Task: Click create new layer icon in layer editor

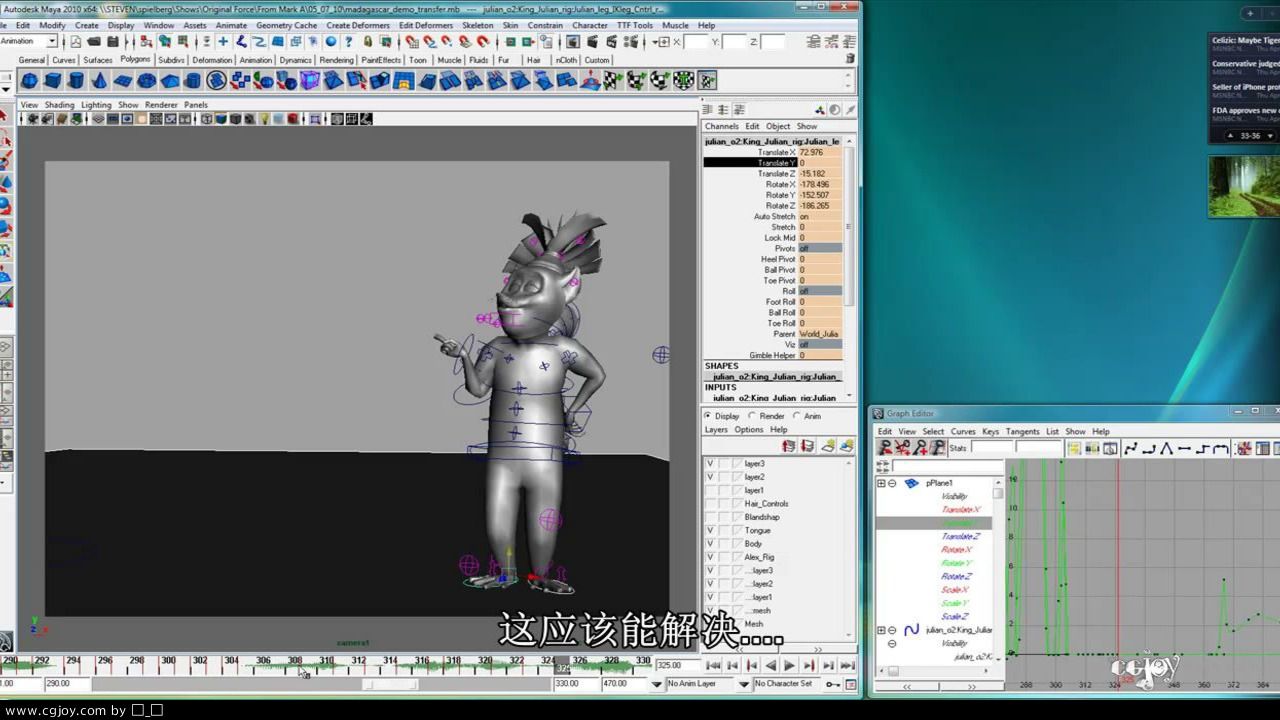Action: (x=827, y=446)
